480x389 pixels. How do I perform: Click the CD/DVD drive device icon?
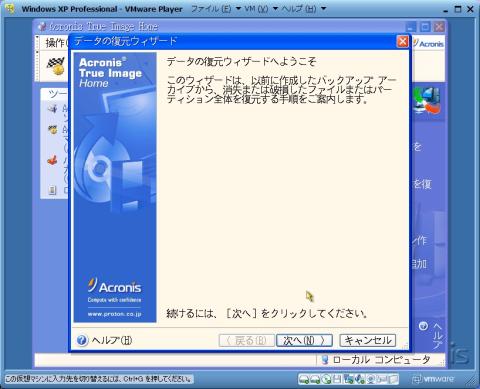coord(326,379)
